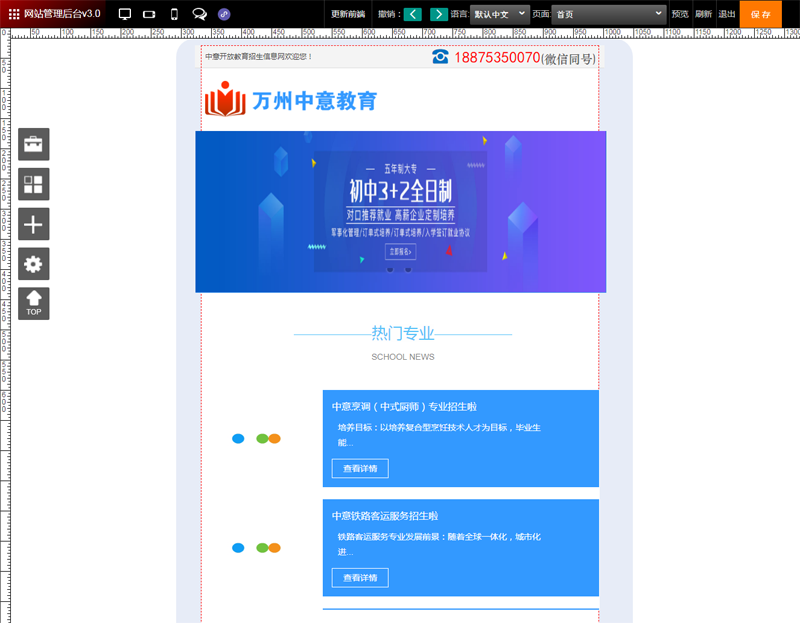The height and width of the screenshot is (623, 800).
Task: Select the desktop preview mode icon
Action: pyautogui.click(x=125, y=13)
